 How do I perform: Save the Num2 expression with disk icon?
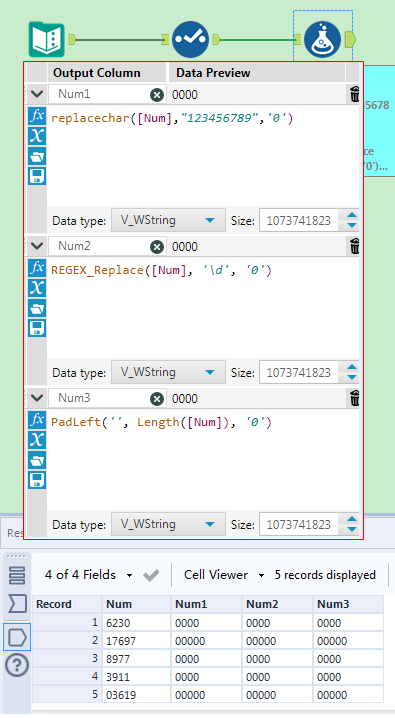click(37, 328)
